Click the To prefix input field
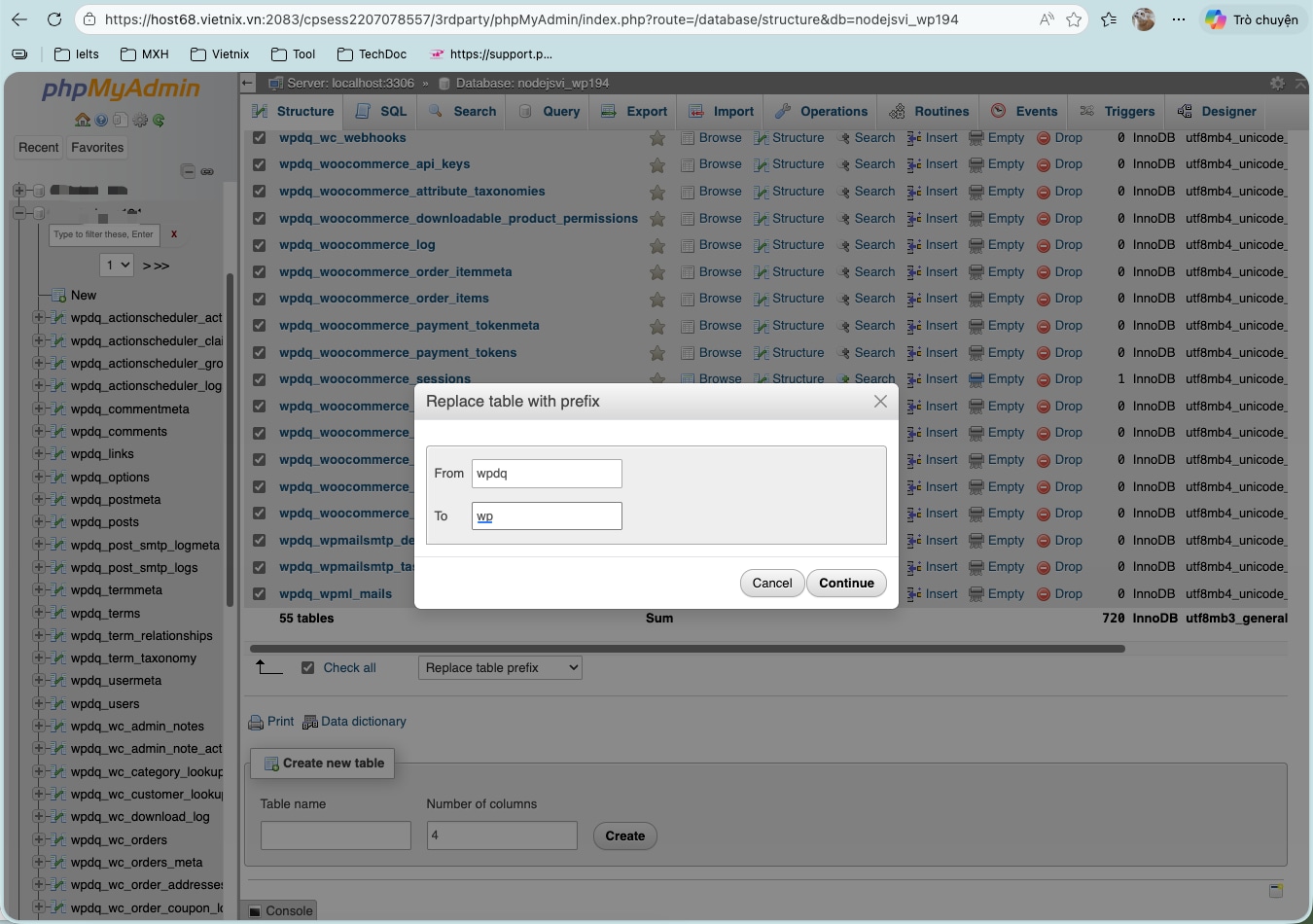Screen dimensions: 1313x924 [x=547, y=516]
